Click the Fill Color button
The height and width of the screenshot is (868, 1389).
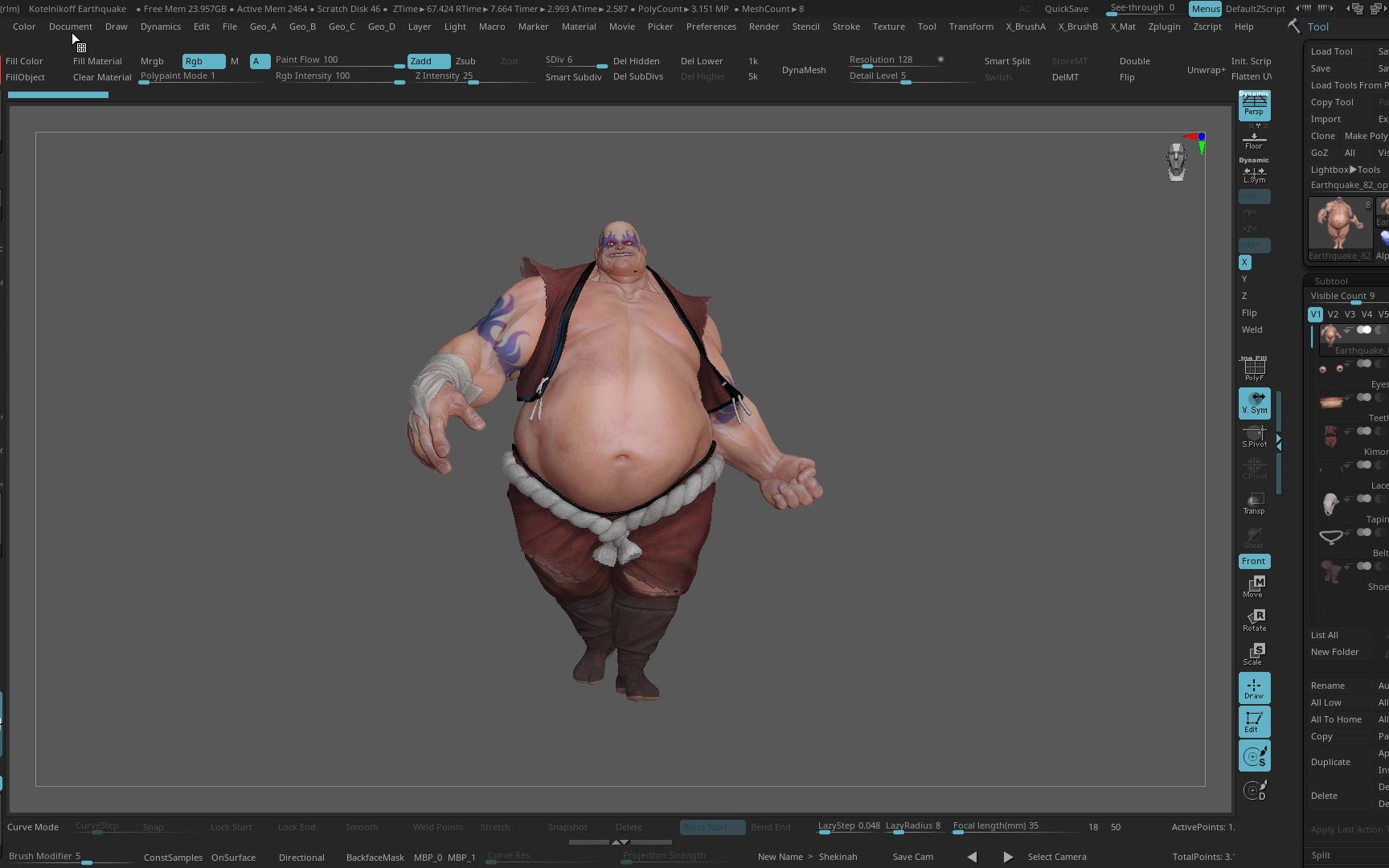(24, 61)
